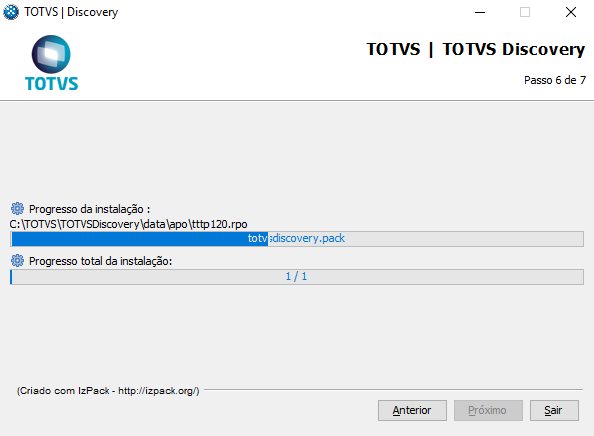This screenshot has width=594, height=436.
Task: Click the TOTVS logo image
Action: coord(51,63)
